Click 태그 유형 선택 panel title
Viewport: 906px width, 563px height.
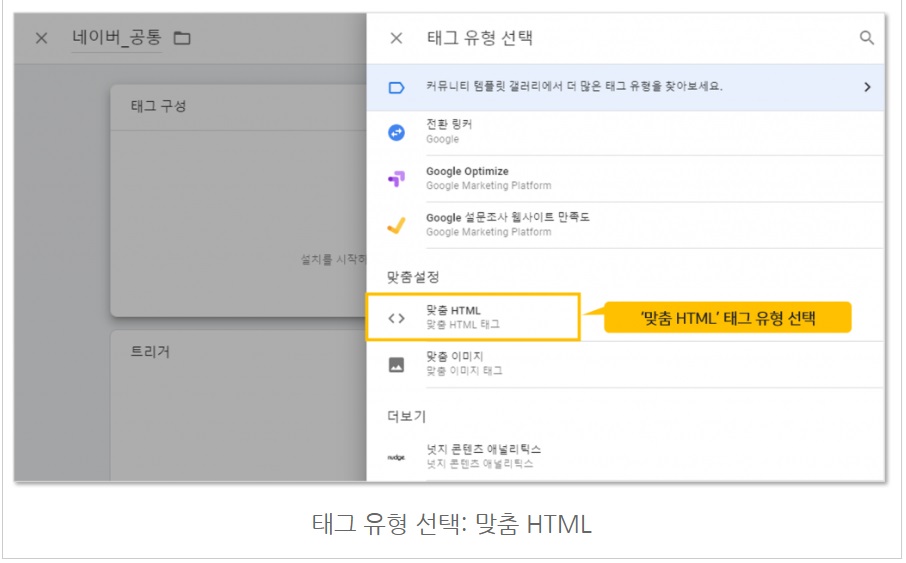(x=480, y=38)
